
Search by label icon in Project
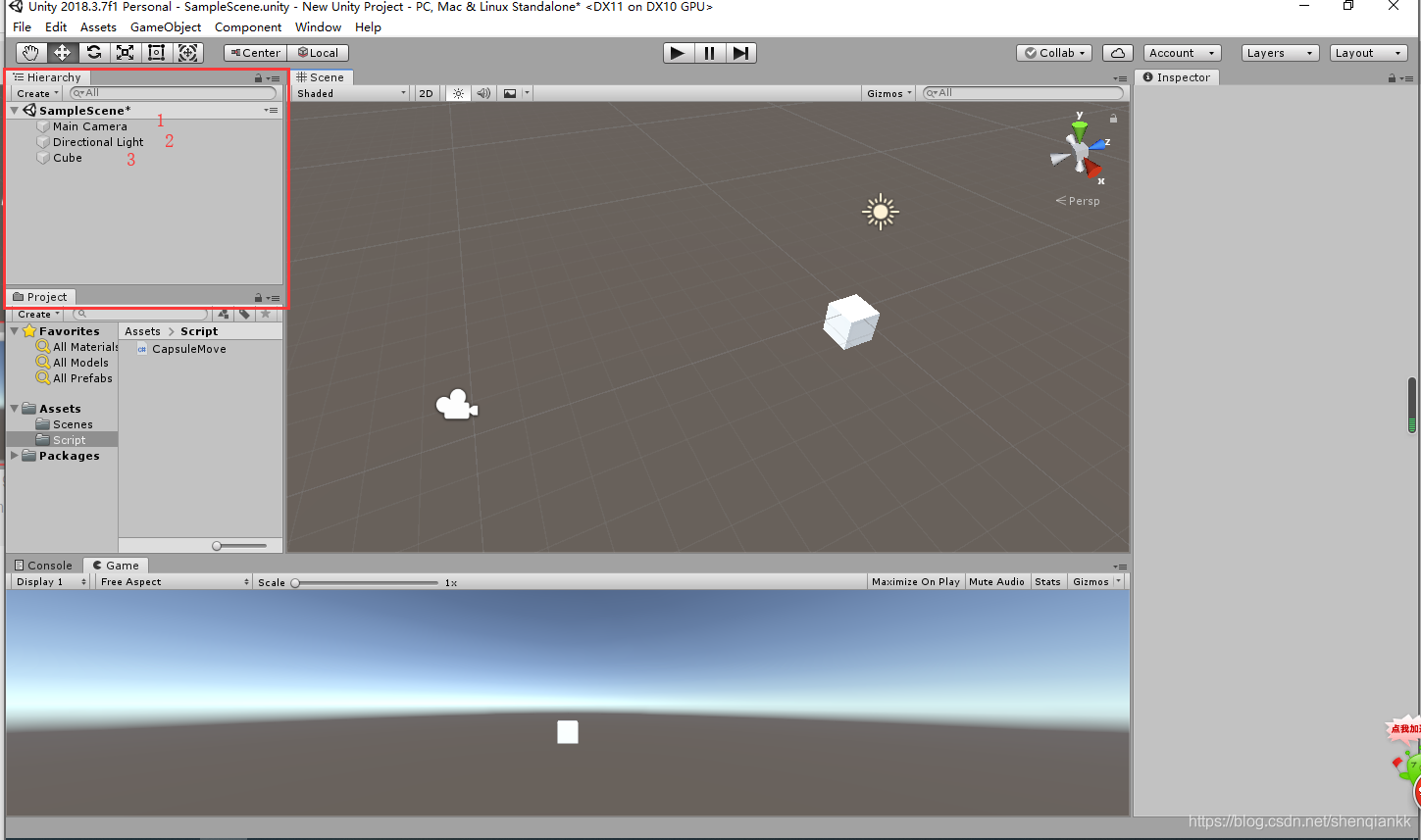click(244, 314)
